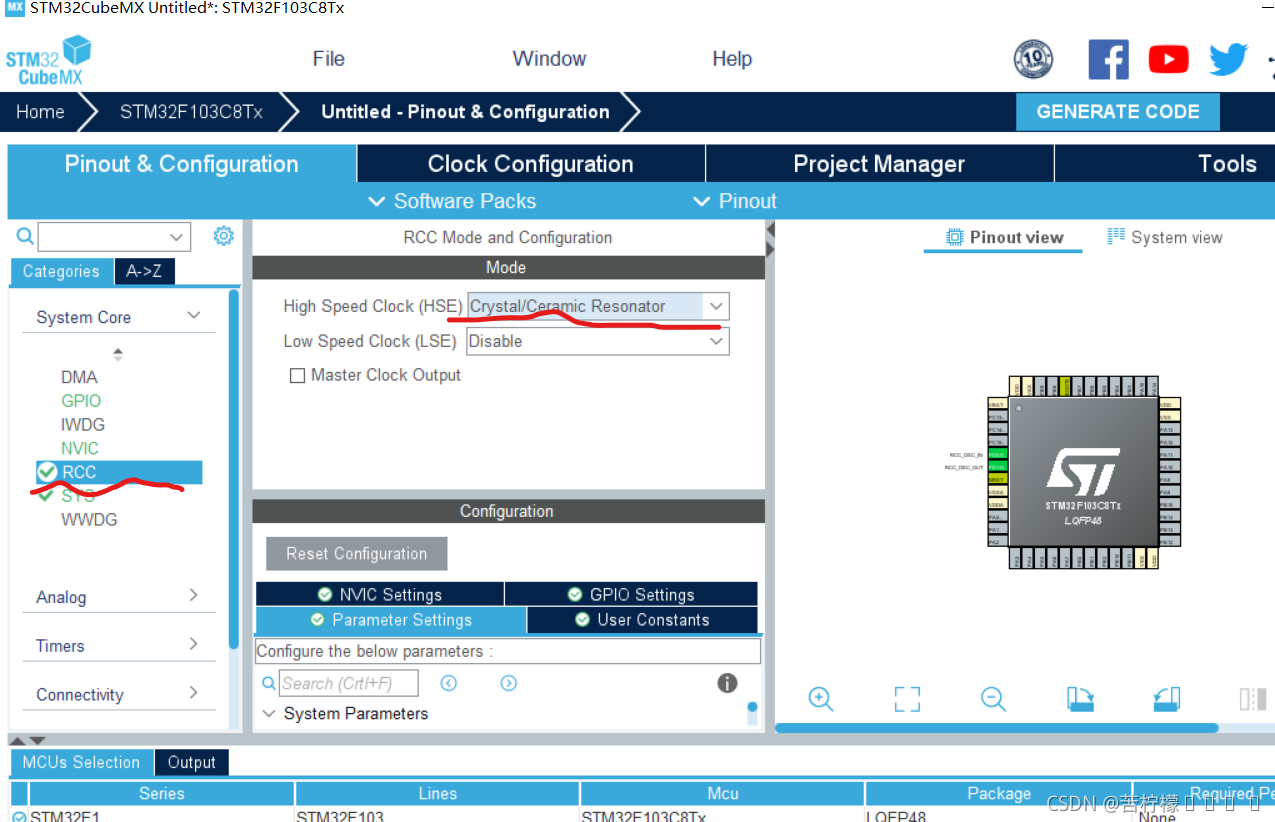Open the YouTube link icon
The width and height of the screenshot is (1275, 822).
coord(1168,60)
